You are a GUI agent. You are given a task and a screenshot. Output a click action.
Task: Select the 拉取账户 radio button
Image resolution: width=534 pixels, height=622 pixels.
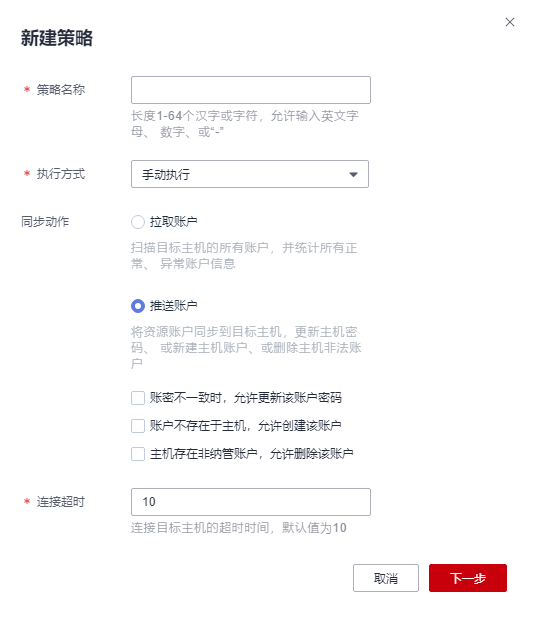click(138, 222)
